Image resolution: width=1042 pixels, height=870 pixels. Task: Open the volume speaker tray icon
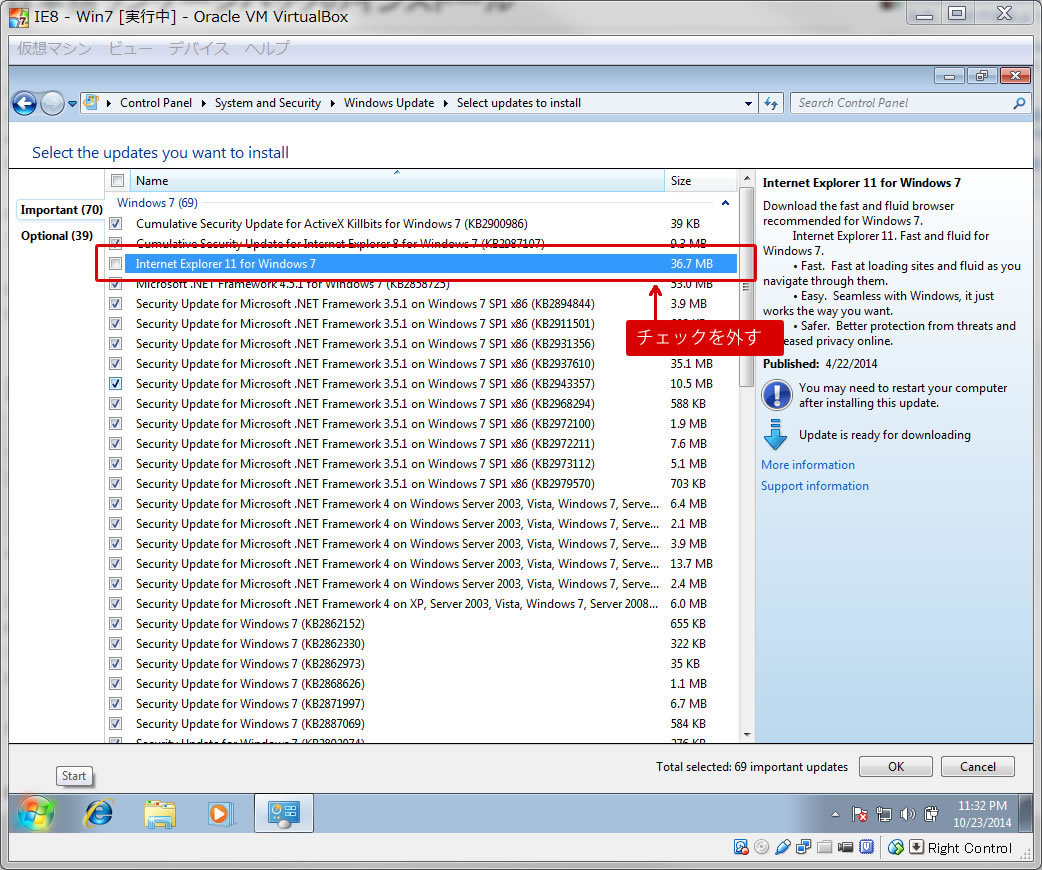coord(907,814)
